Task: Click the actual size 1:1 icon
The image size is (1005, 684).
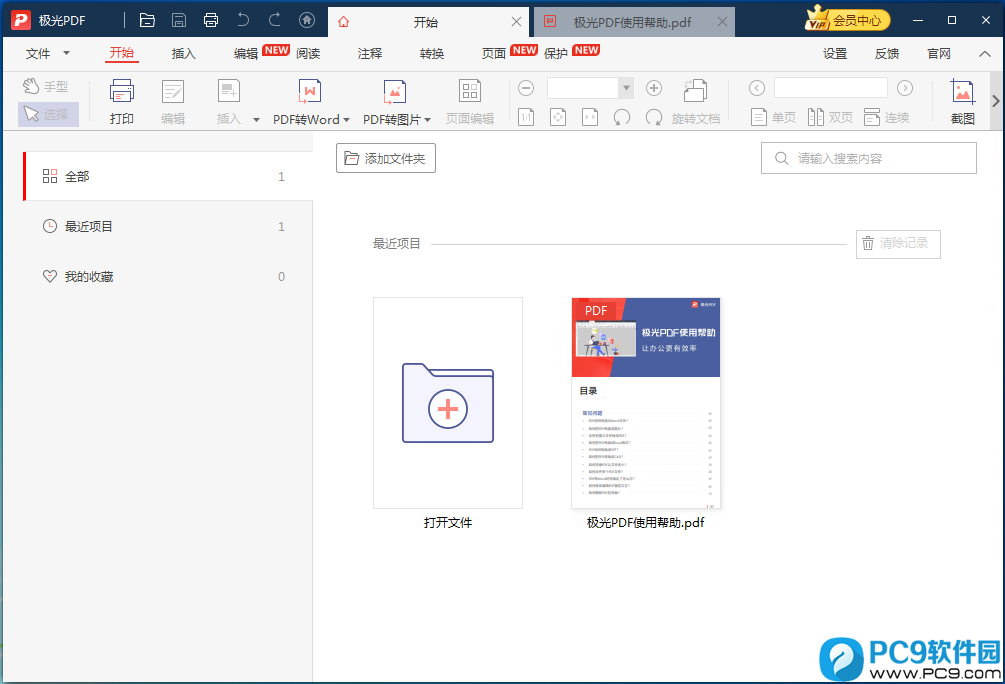Action: tap(526, 117)
